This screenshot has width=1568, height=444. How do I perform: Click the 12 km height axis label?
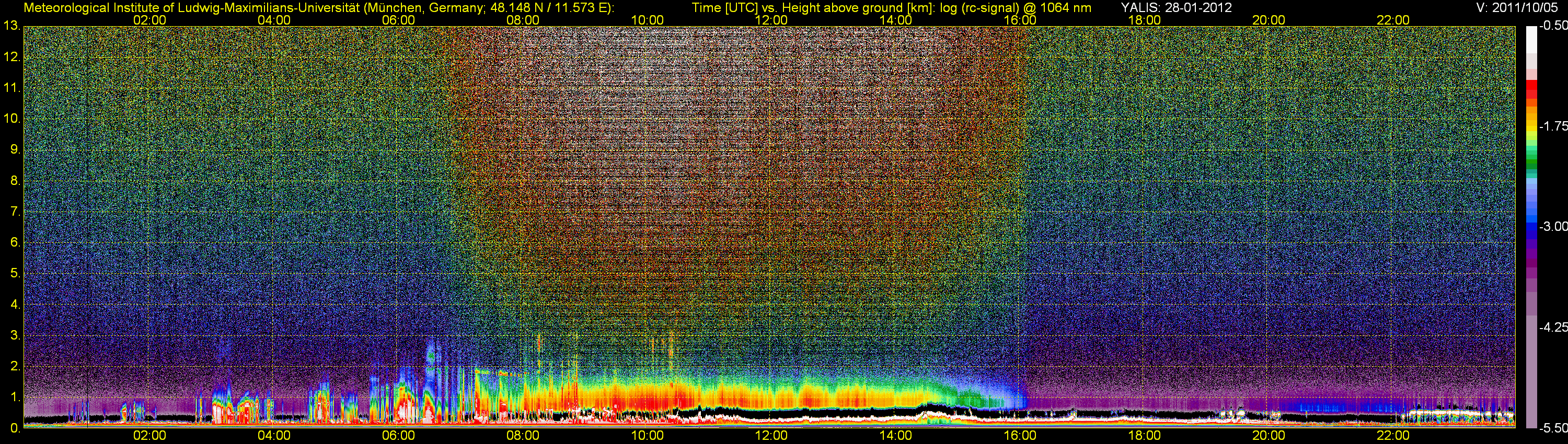11,57
